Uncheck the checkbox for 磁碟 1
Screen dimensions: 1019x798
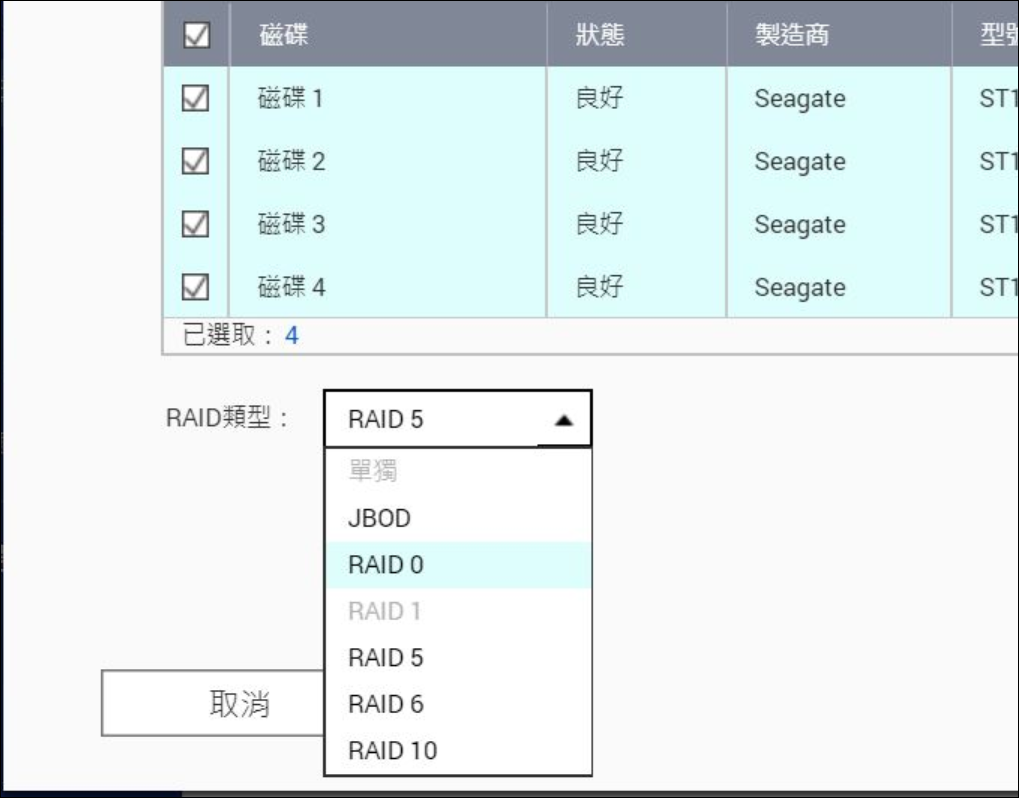(196, 98)
